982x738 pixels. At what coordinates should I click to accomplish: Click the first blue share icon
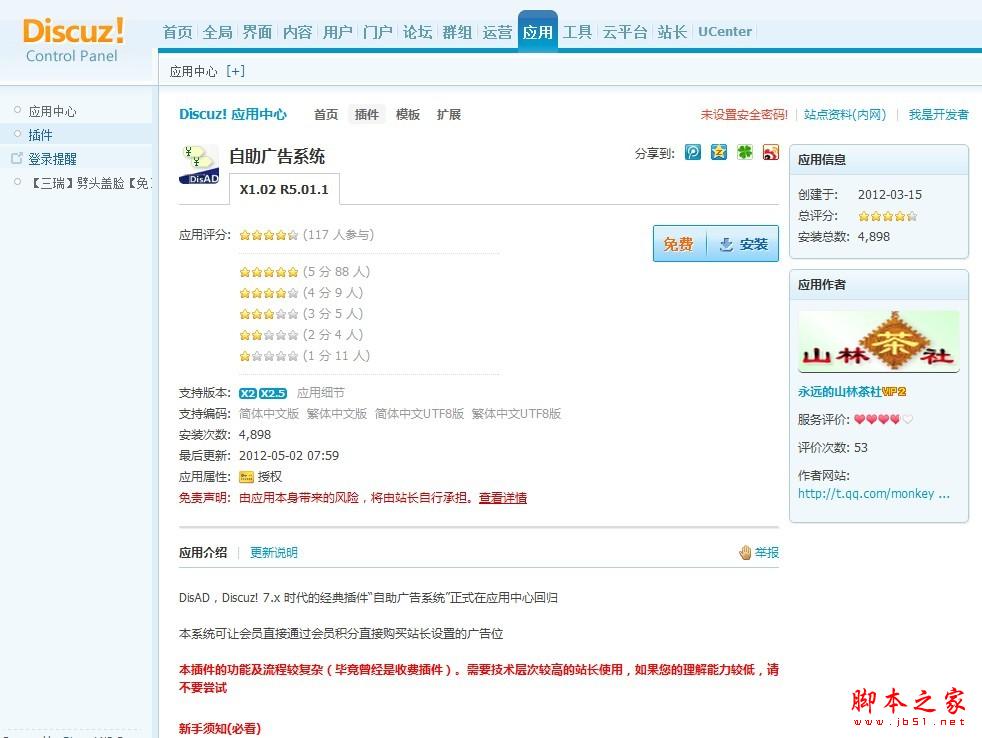coord(693,152)
